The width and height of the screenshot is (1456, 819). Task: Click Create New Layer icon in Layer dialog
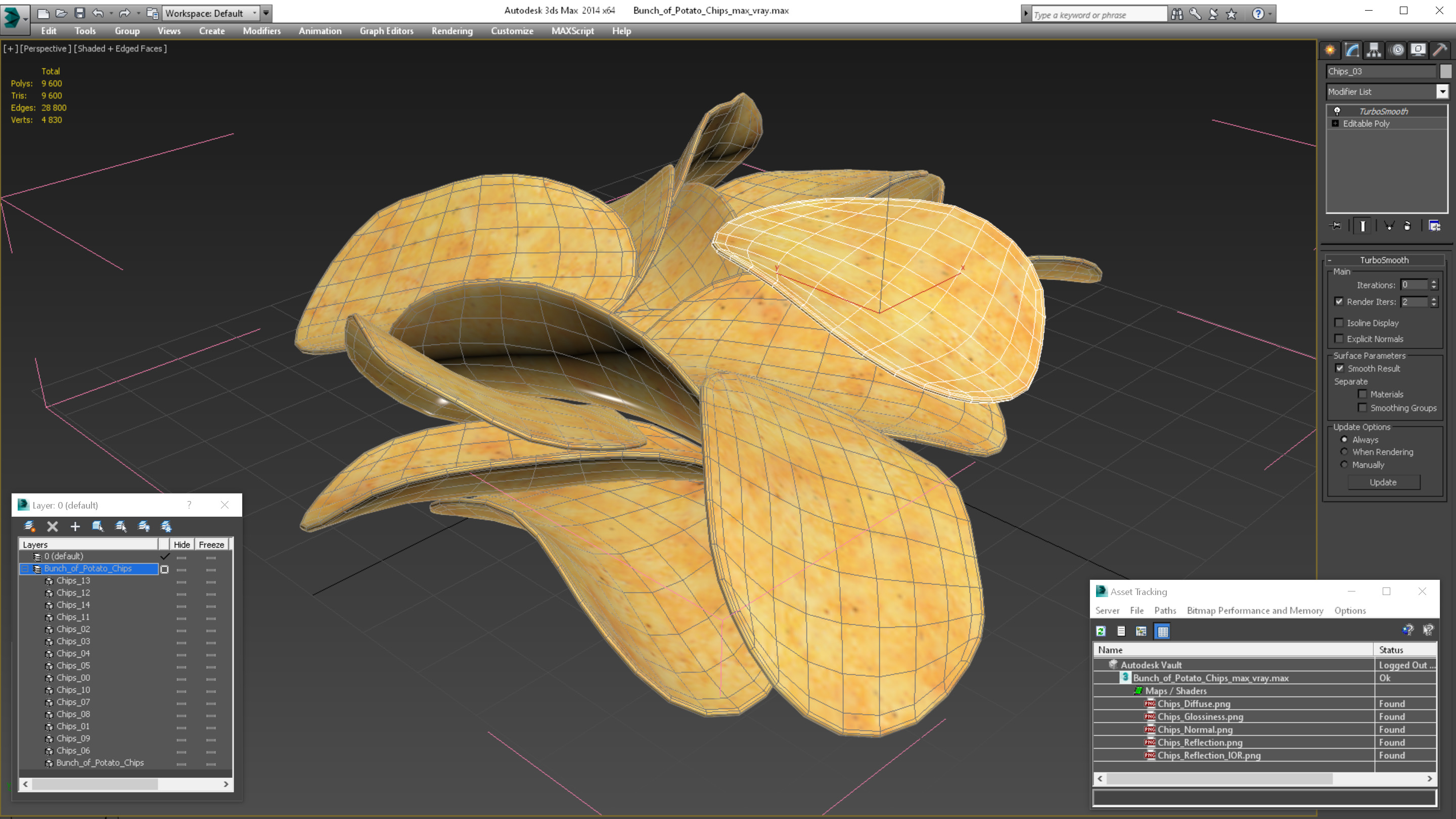pos(29,527)
